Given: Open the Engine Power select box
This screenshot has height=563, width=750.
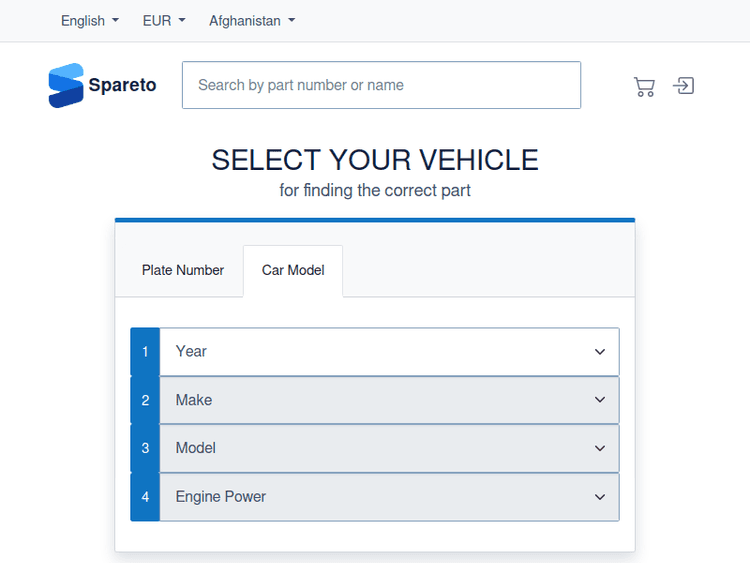Looking at the screenshot, I should pyautogui.click(x=389, y=497).
